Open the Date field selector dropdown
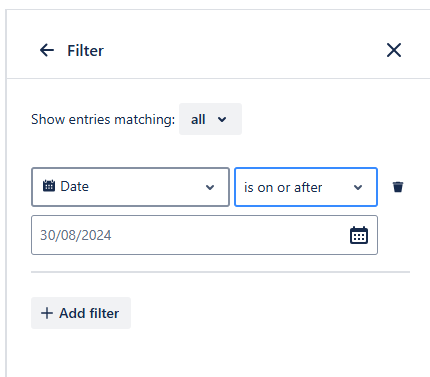 pos(130,187)
